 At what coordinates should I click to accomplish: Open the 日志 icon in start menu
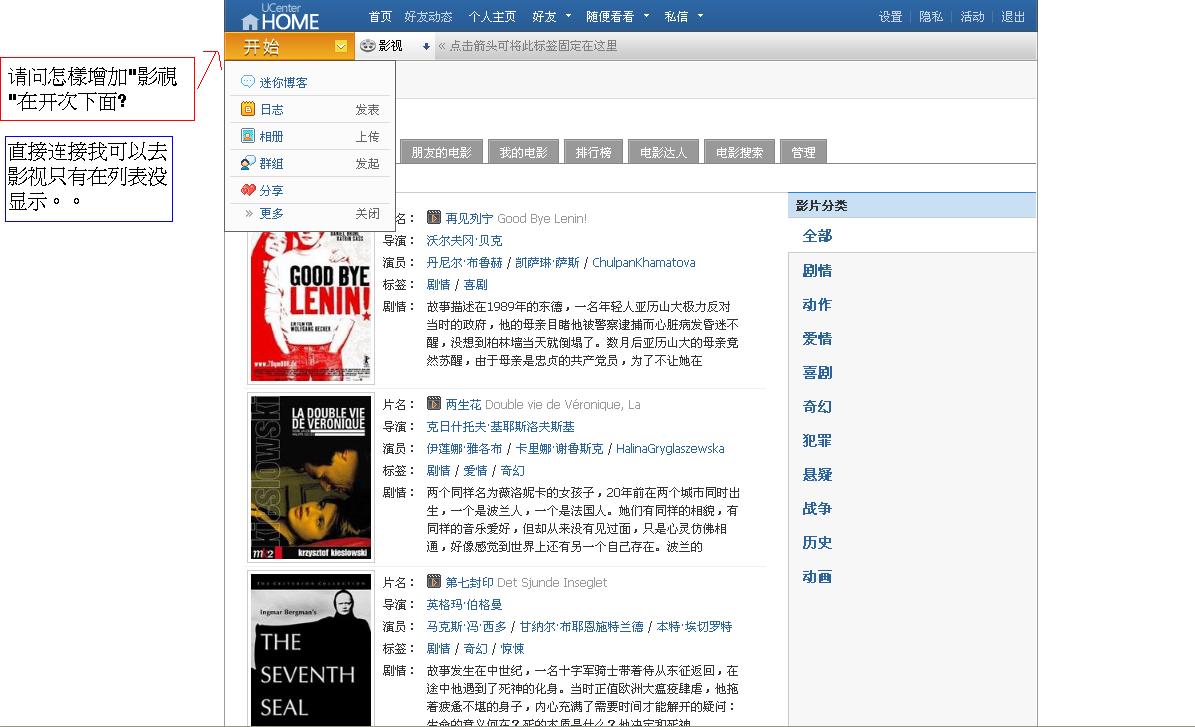point(248,109)
